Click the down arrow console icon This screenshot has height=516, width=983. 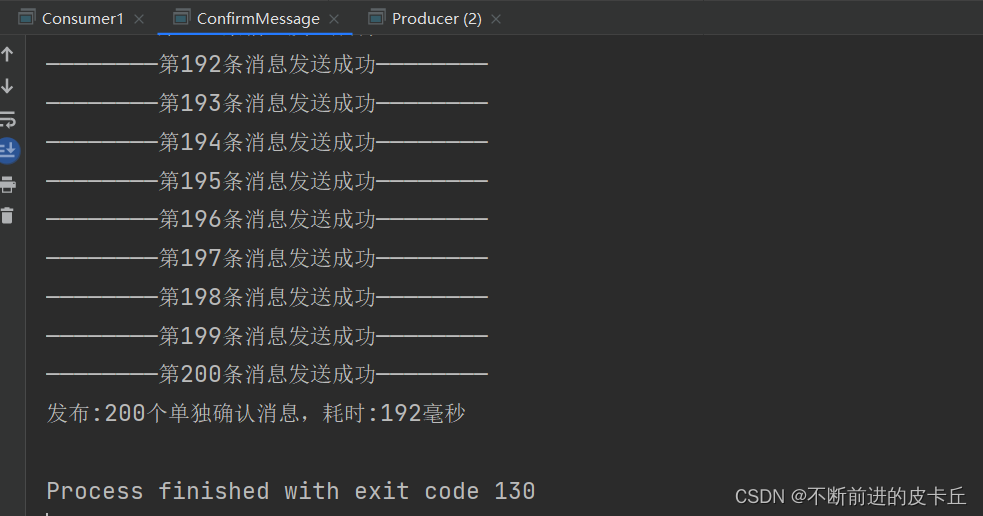8,87
